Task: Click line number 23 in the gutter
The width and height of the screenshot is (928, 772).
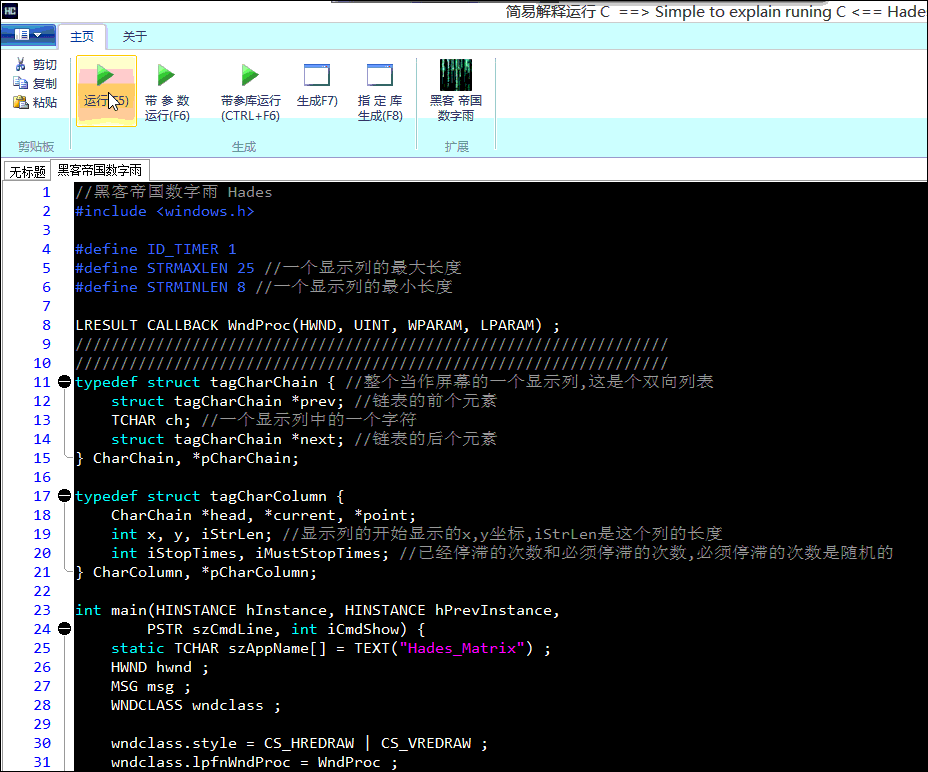Action: pos(42,610)
